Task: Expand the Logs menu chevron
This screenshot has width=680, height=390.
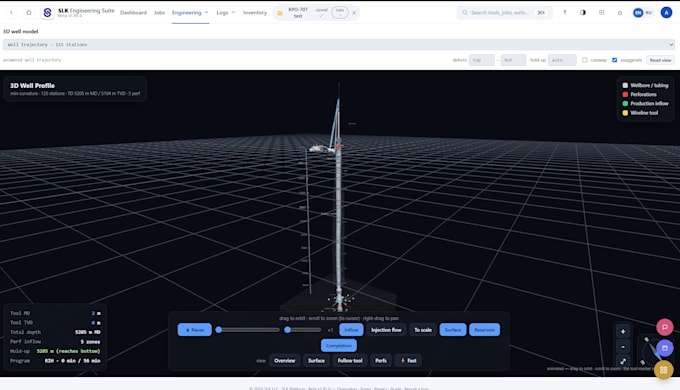Action: [x=233, y=13]
